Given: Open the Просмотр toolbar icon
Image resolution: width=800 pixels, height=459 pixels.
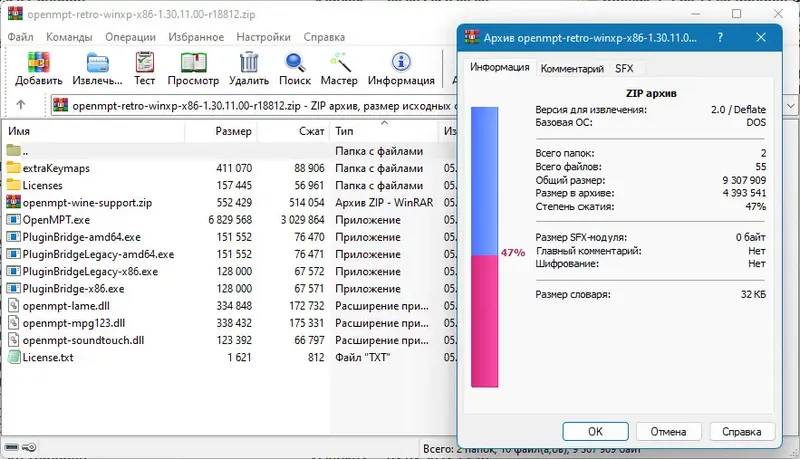Looking at the screenshot, I should [193, 63].
